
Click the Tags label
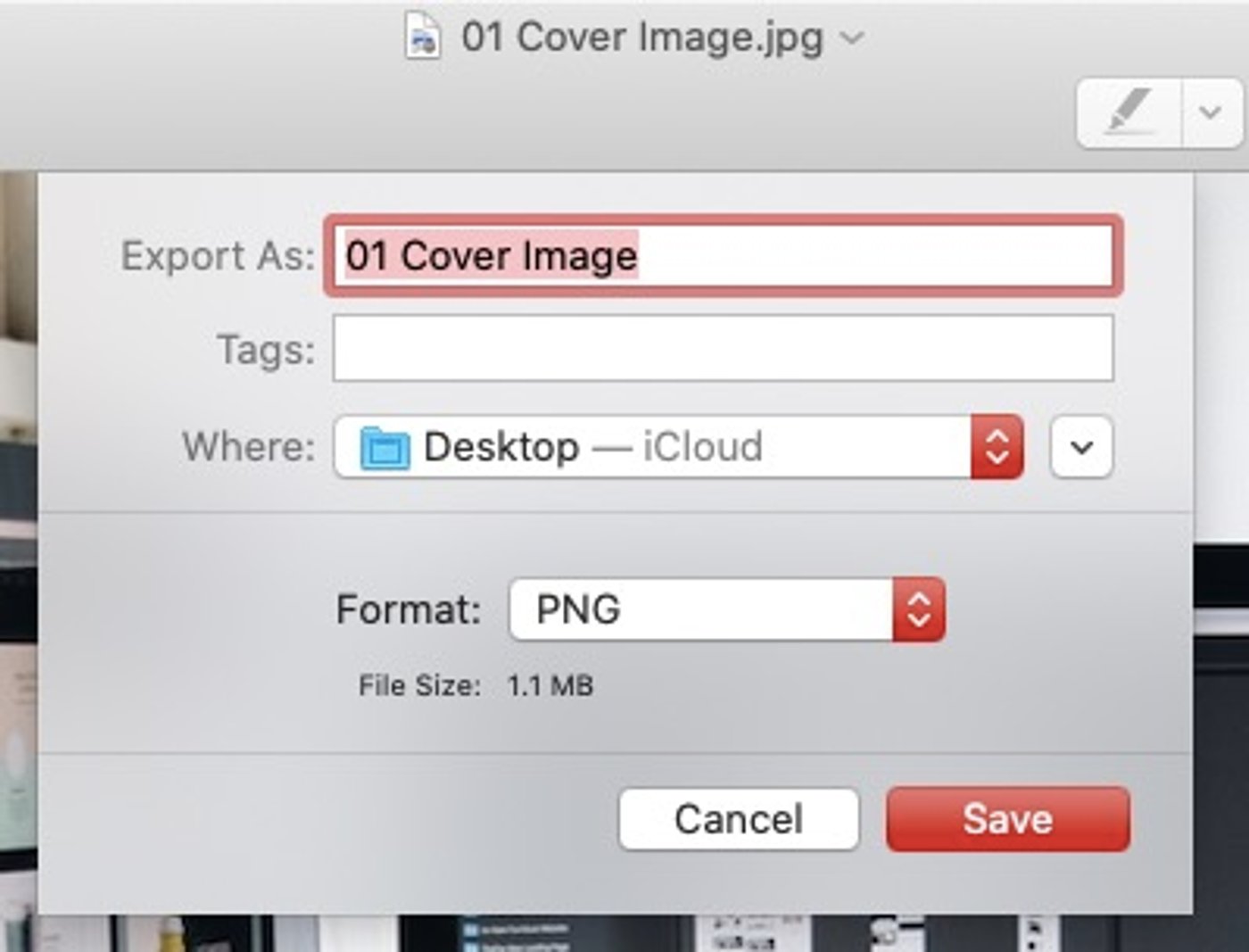coord(266,349)
